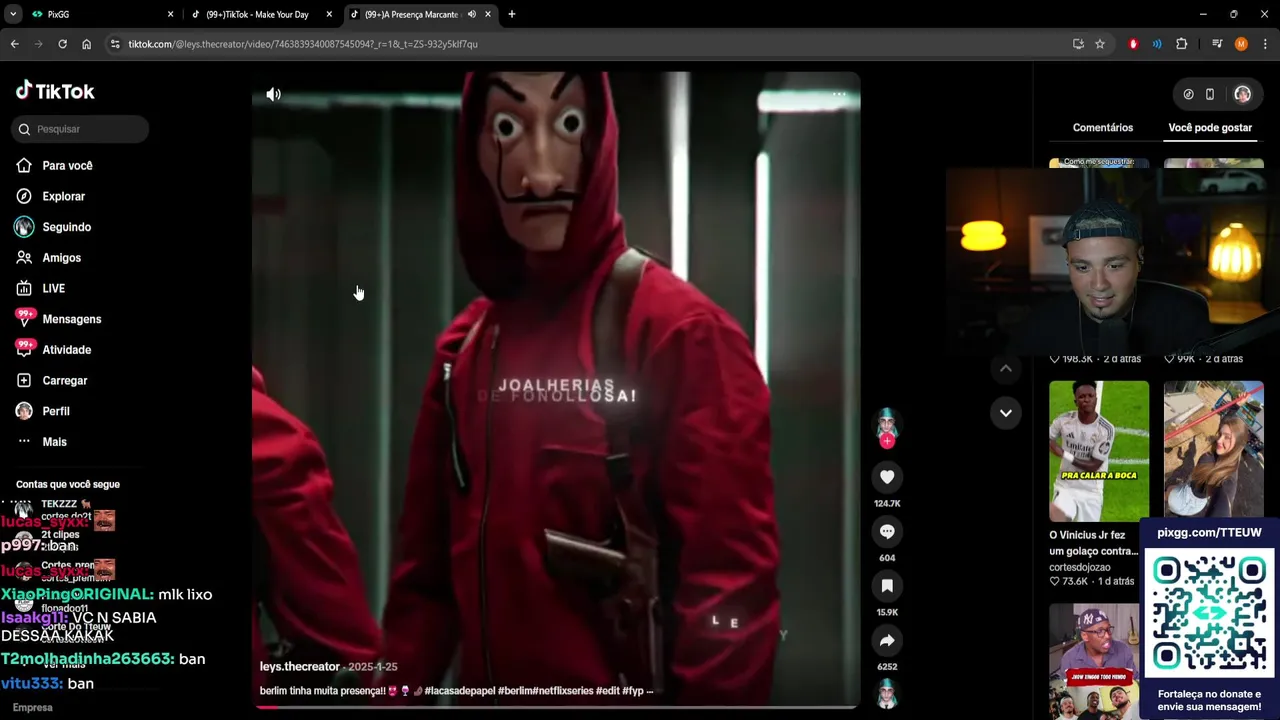Viewport: 1280px width, 720px height.
Task: Open the cortesdojozao author name
Action: click(1080, 567)
